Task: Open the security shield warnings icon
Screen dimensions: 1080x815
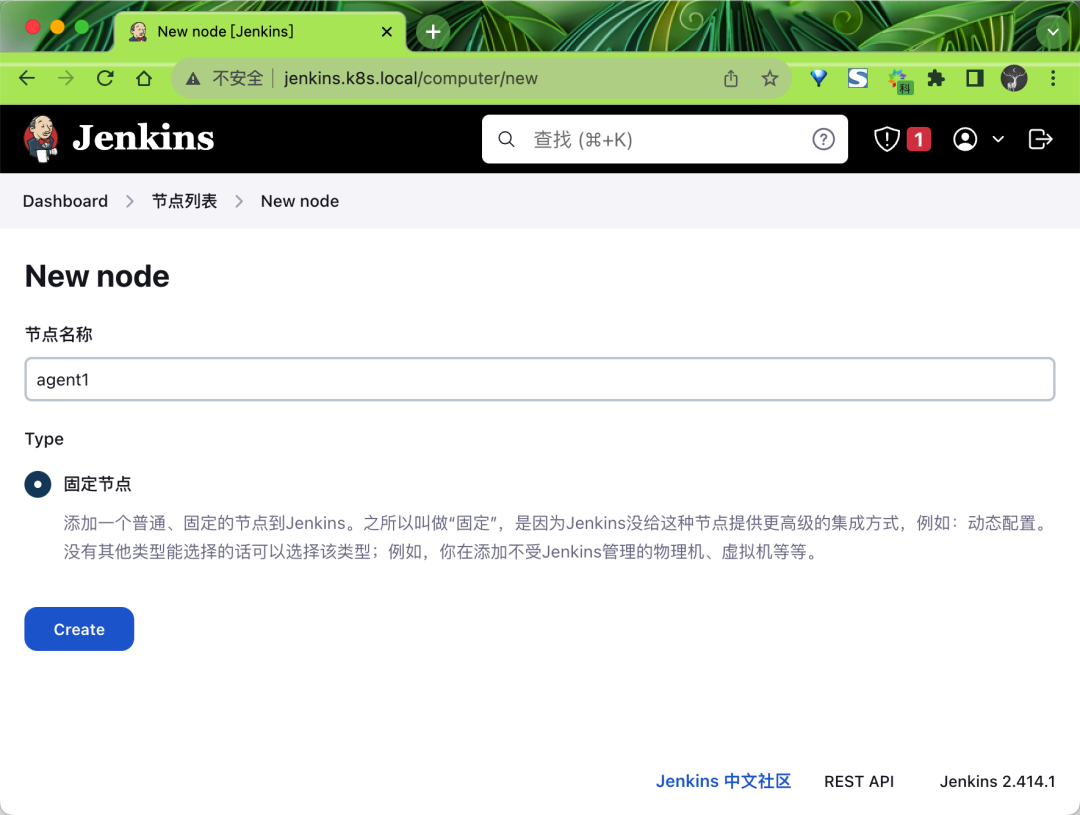Action: tap(886, 139)
